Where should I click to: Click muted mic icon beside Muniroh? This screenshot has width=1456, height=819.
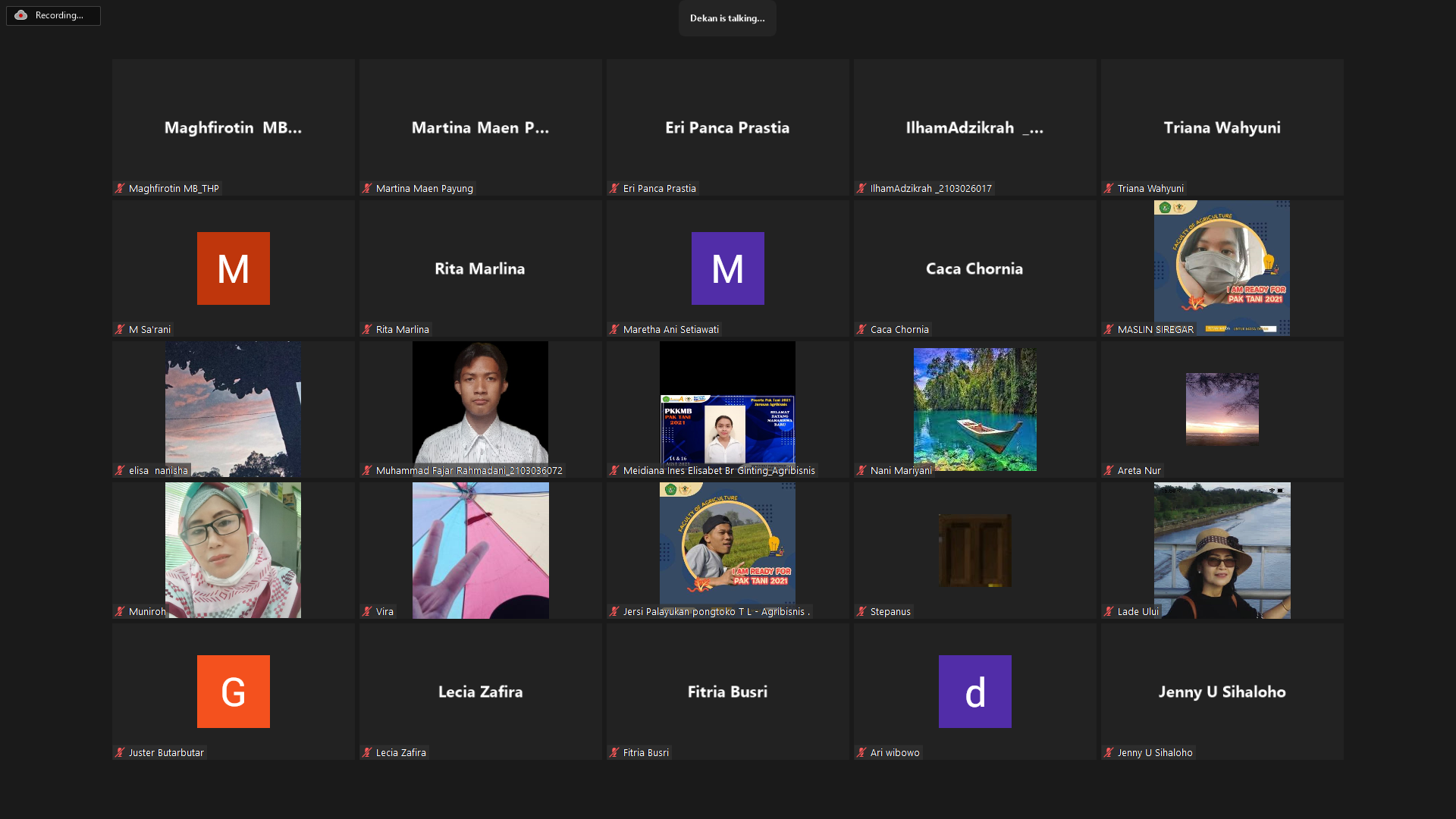120,611
